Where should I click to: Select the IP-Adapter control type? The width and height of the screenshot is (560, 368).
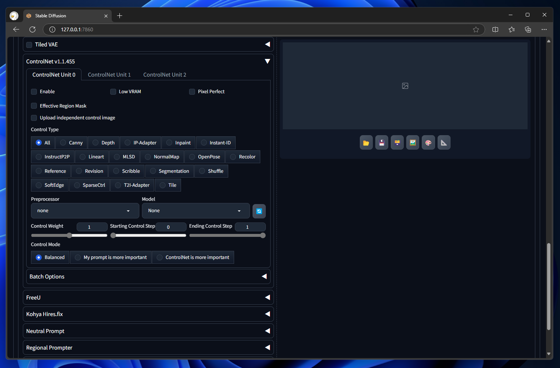coord(140,143)
